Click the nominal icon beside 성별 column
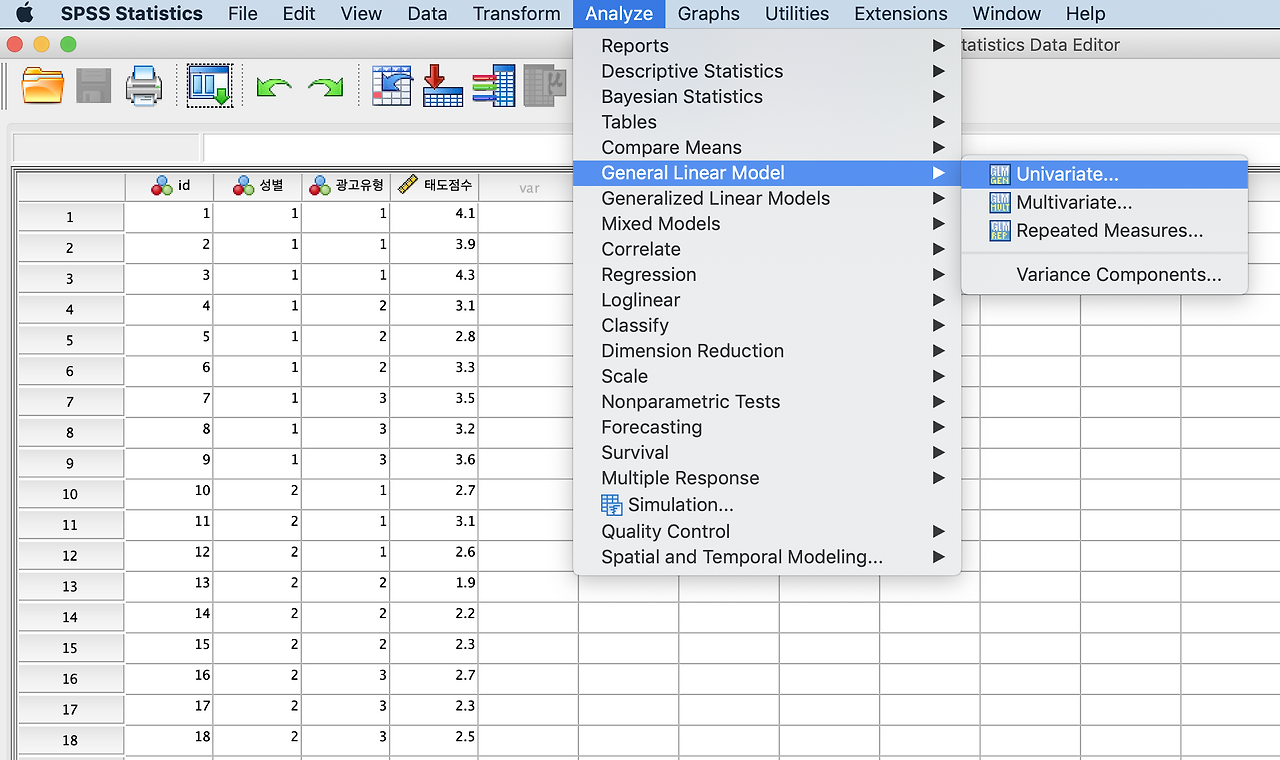Screen dimensions: 1280x760 [x=243, y=185]
